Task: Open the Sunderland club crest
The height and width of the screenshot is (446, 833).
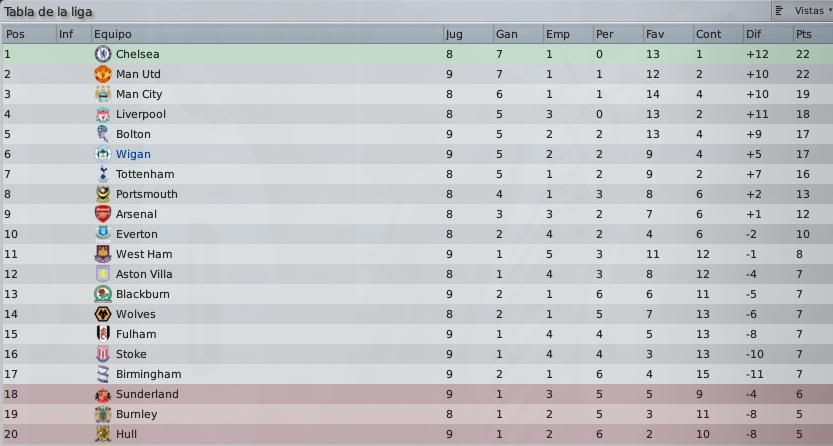Action: [x=103, y=394]
